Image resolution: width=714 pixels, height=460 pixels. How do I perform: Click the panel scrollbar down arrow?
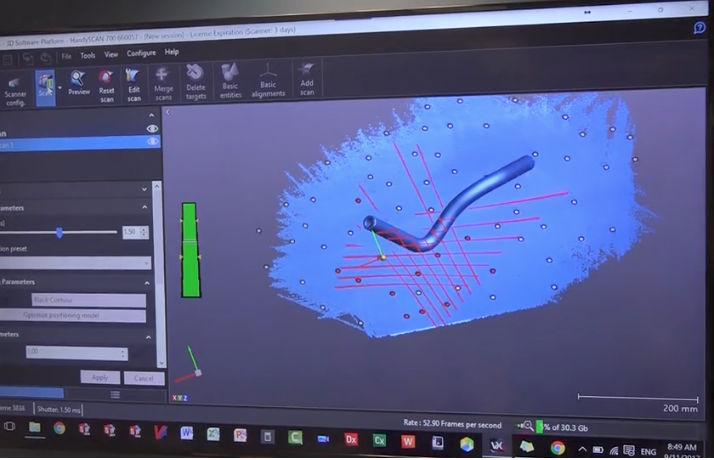coord(162,363)
